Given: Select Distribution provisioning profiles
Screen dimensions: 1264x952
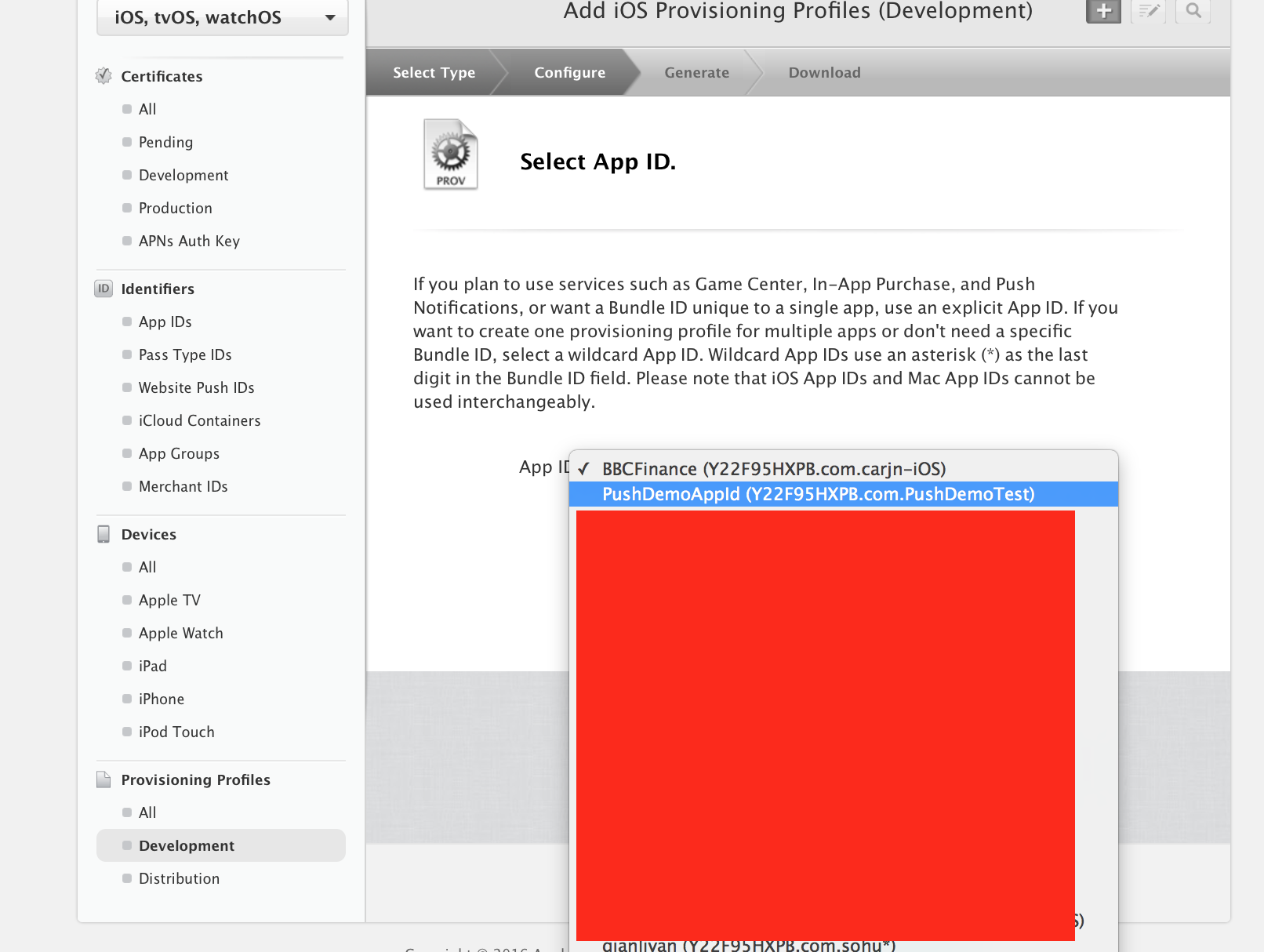Looking at the screenshot, I should tap(179, 878).
